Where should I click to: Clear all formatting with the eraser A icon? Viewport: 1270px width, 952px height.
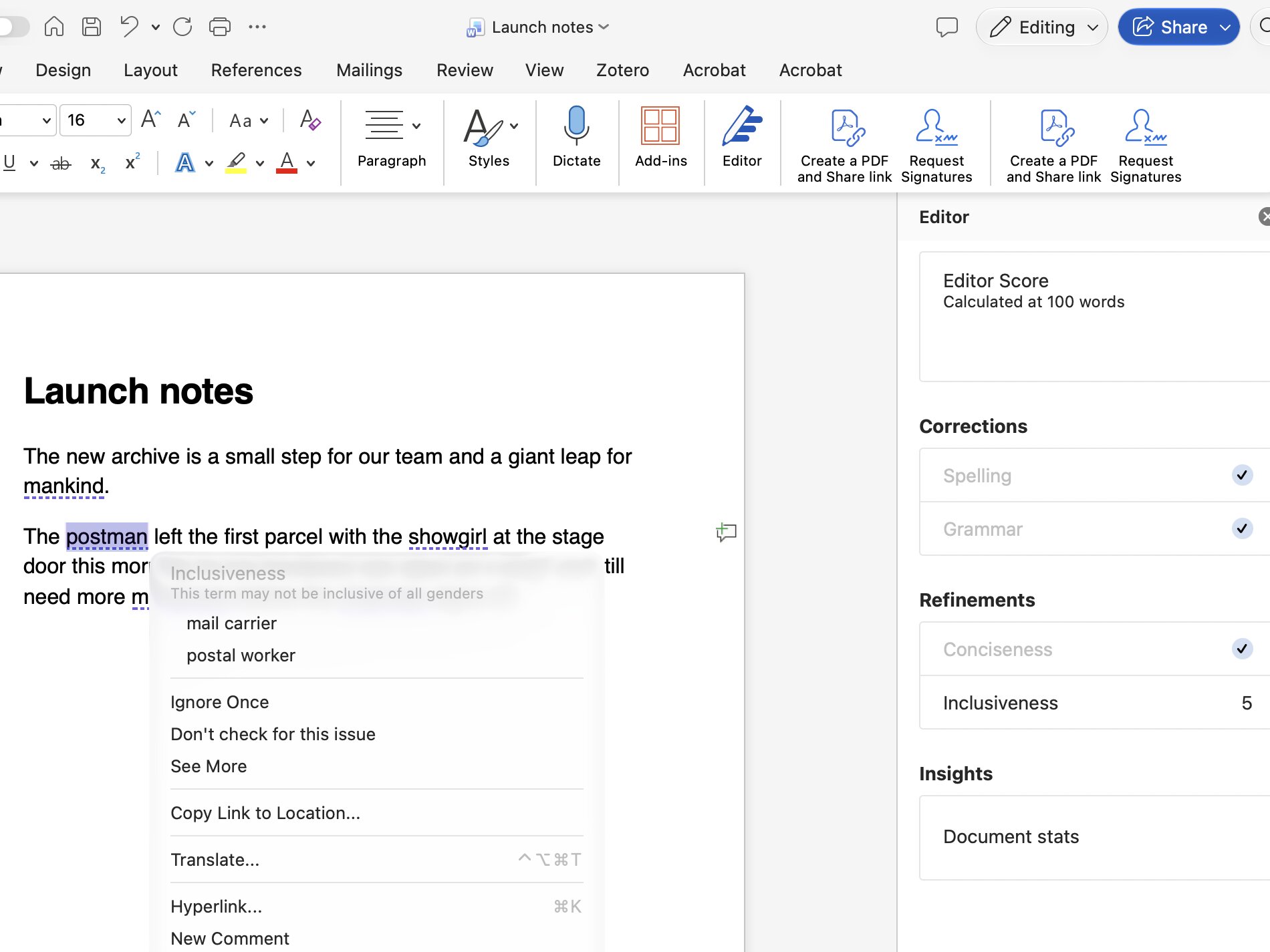pos(310,120)
